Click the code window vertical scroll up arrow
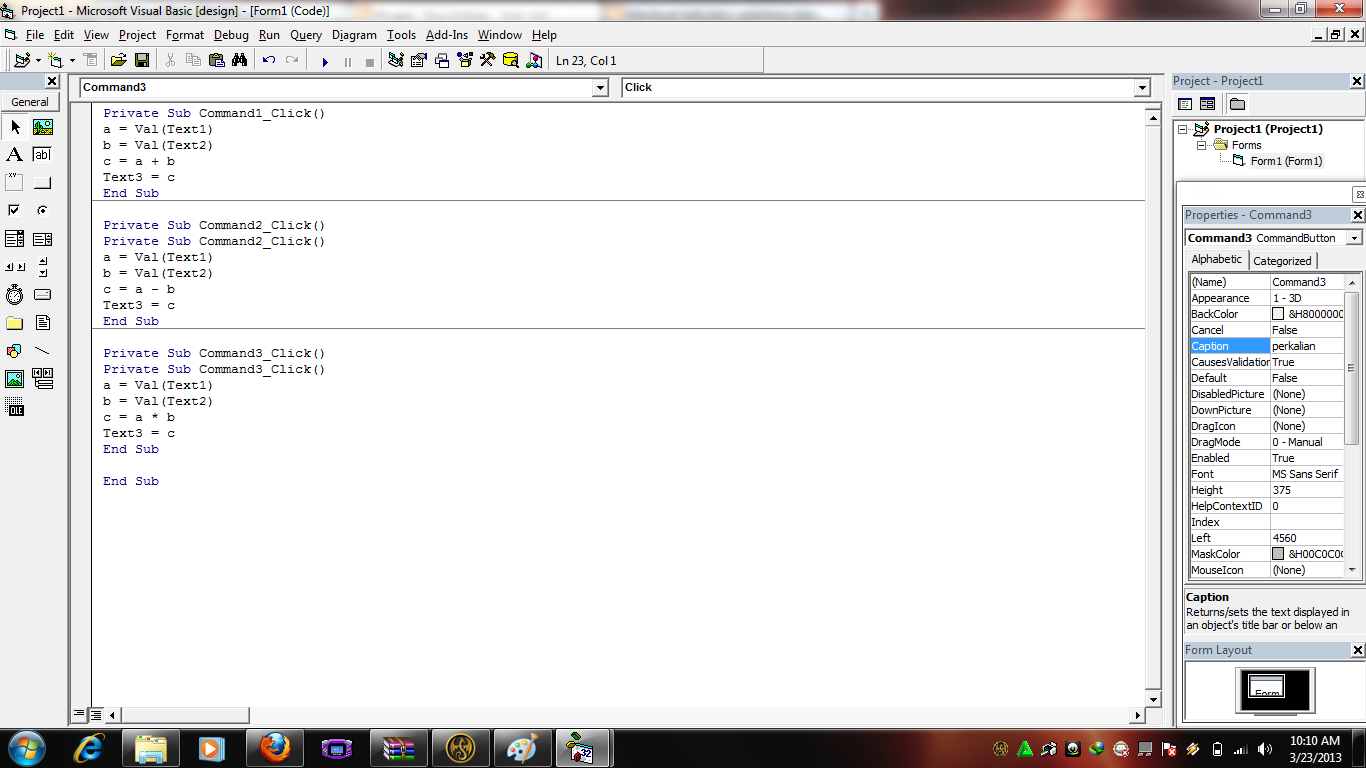 pyautogui.click(x=1153, y=119)
